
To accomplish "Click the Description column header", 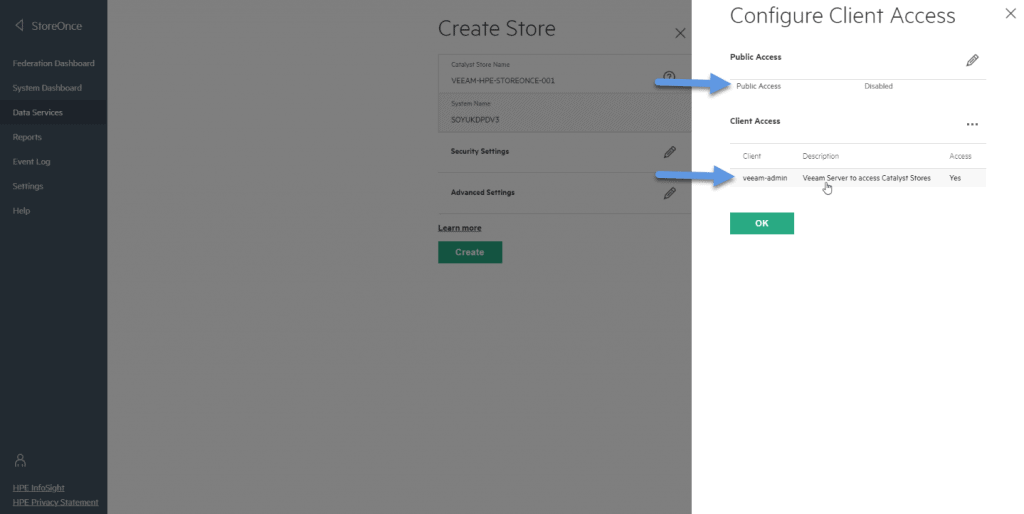I will tap(820, 156).
